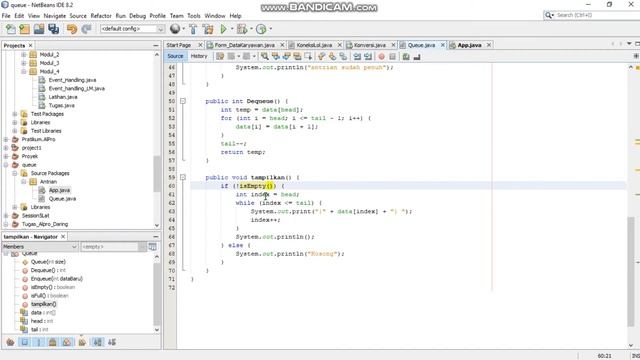Click the Save All toolbar icon
The width and height of the screenshot is (640, 360).
(x=53, y=29)
